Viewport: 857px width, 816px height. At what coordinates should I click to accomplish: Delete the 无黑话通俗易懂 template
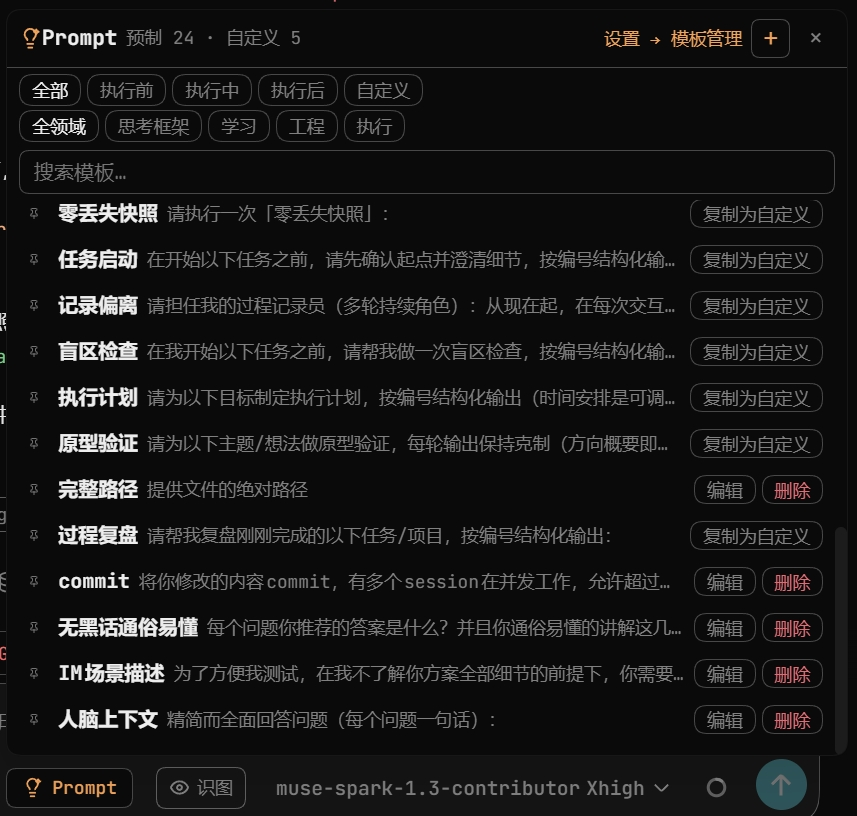click(792, 627)
